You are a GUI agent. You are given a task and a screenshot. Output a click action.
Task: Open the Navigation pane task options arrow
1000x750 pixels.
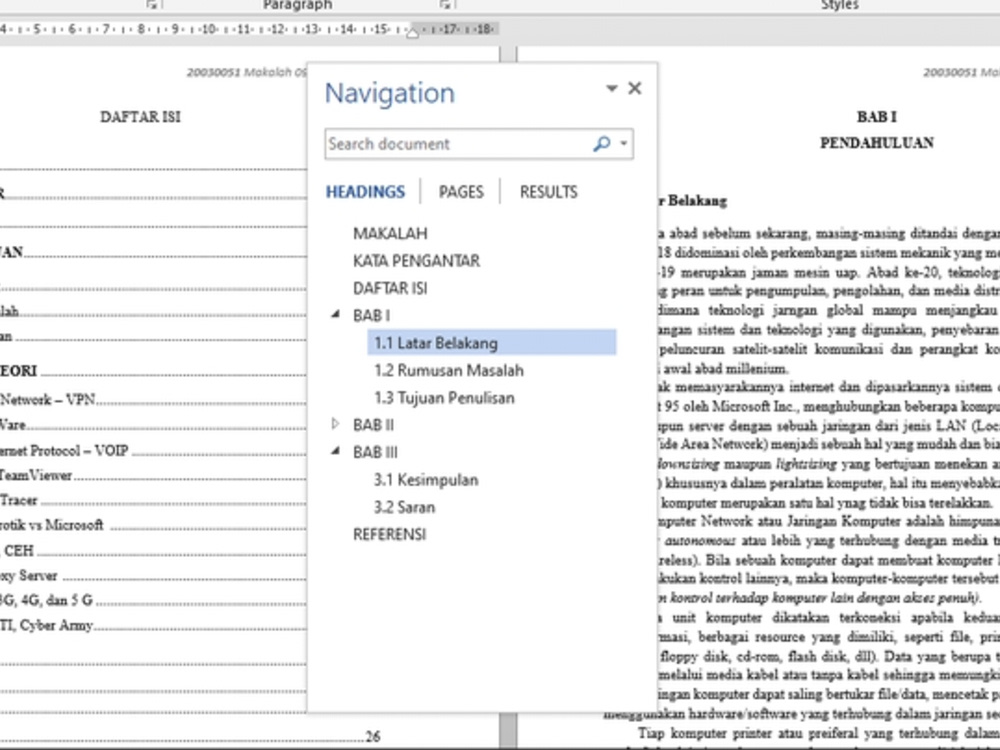(612, 88)
